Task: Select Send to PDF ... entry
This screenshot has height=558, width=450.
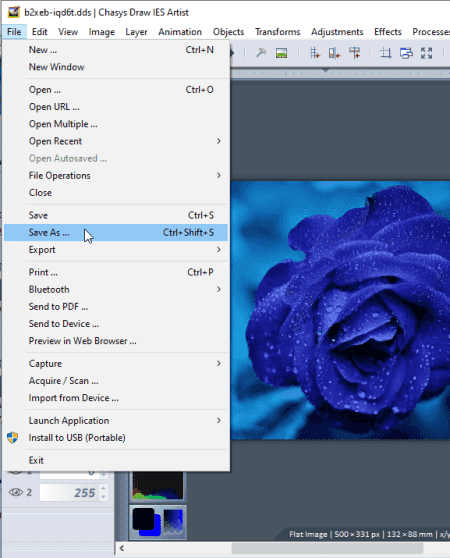Action: [116, 306]
